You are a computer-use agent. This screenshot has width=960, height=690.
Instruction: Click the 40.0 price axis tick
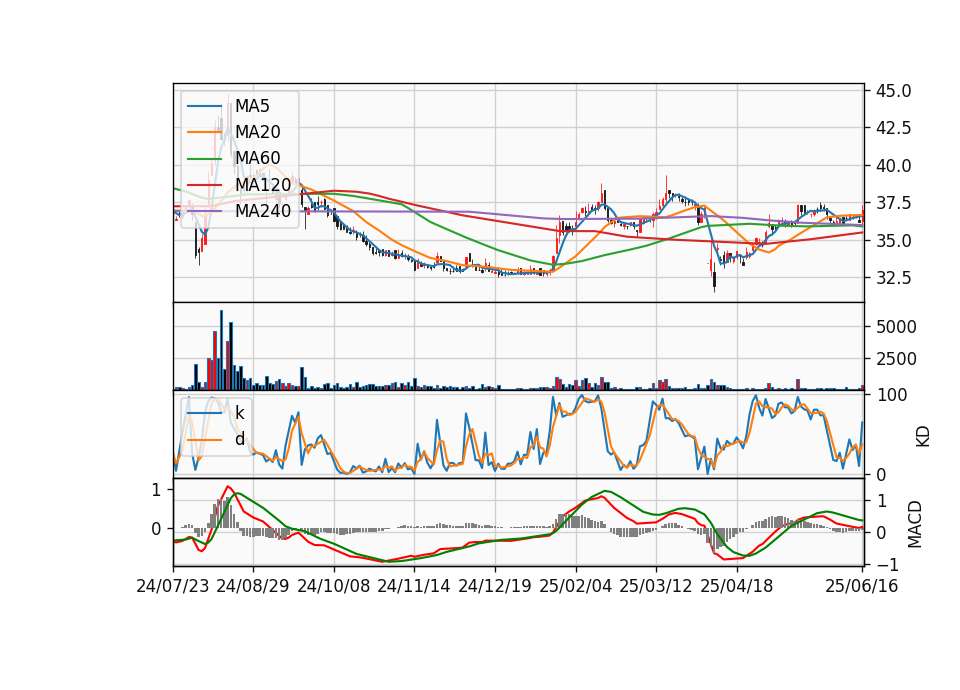(894, 165)
